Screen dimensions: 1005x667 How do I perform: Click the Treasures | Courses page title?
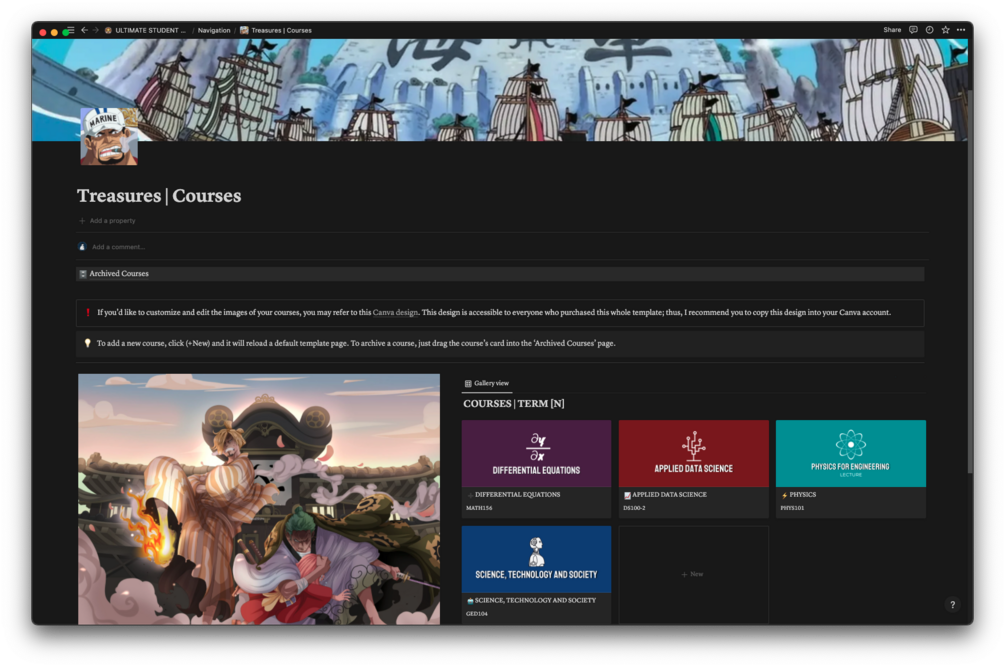pos(159,195)
